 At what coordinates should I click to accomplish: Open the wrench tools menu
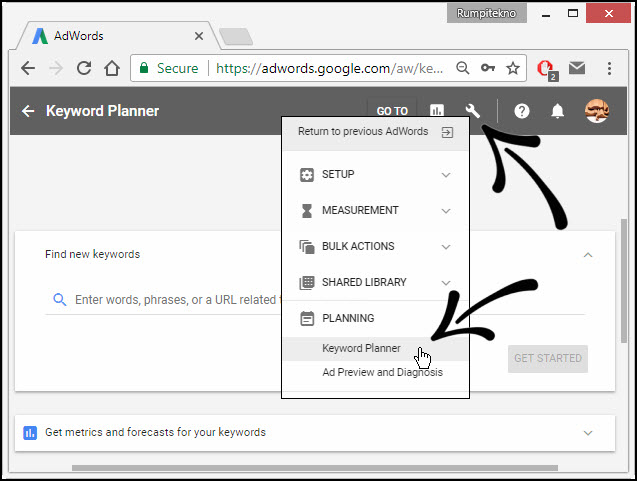(x=472, y=110)
